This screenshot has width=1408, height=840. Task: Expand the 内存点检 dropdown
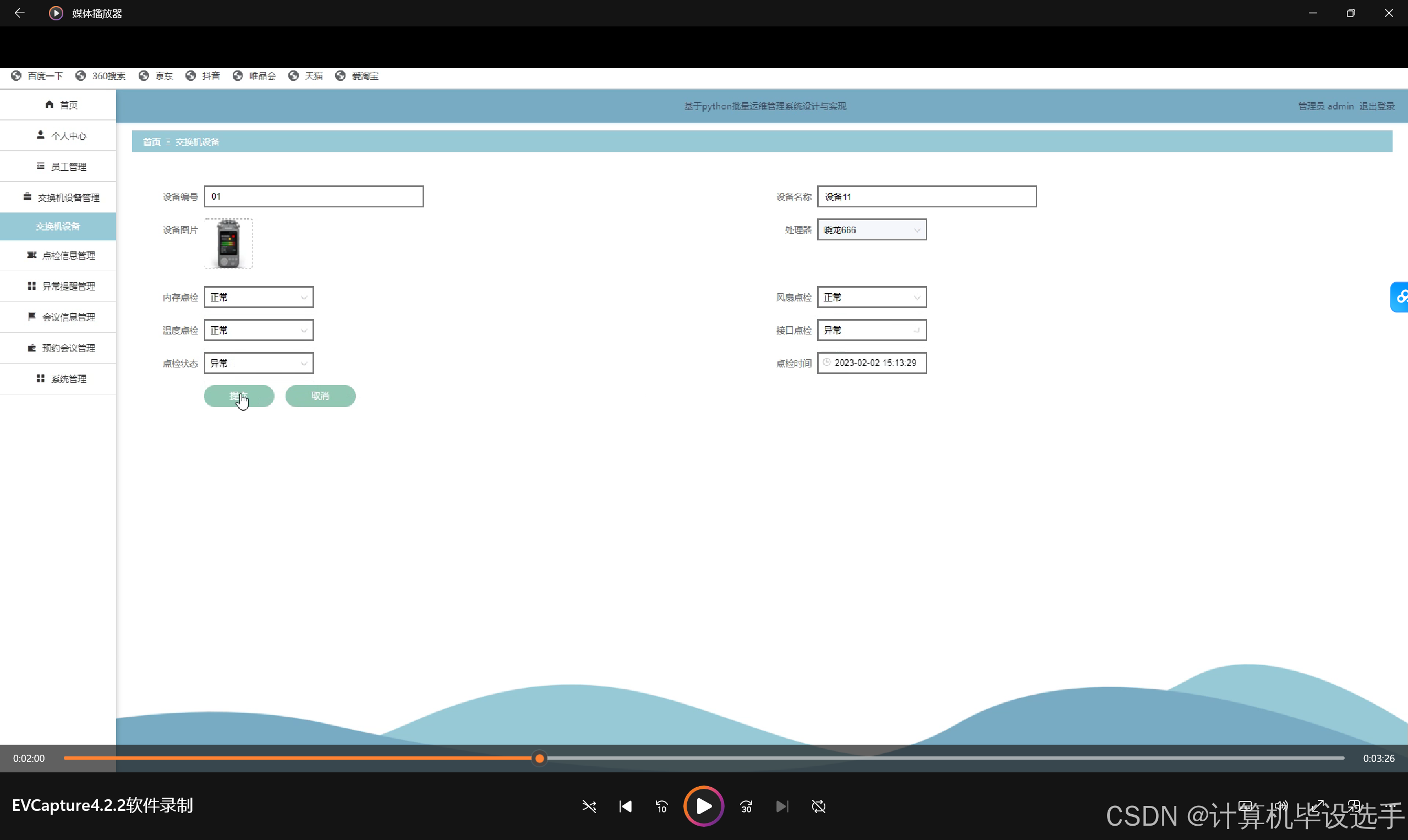[x=259, y=297]
